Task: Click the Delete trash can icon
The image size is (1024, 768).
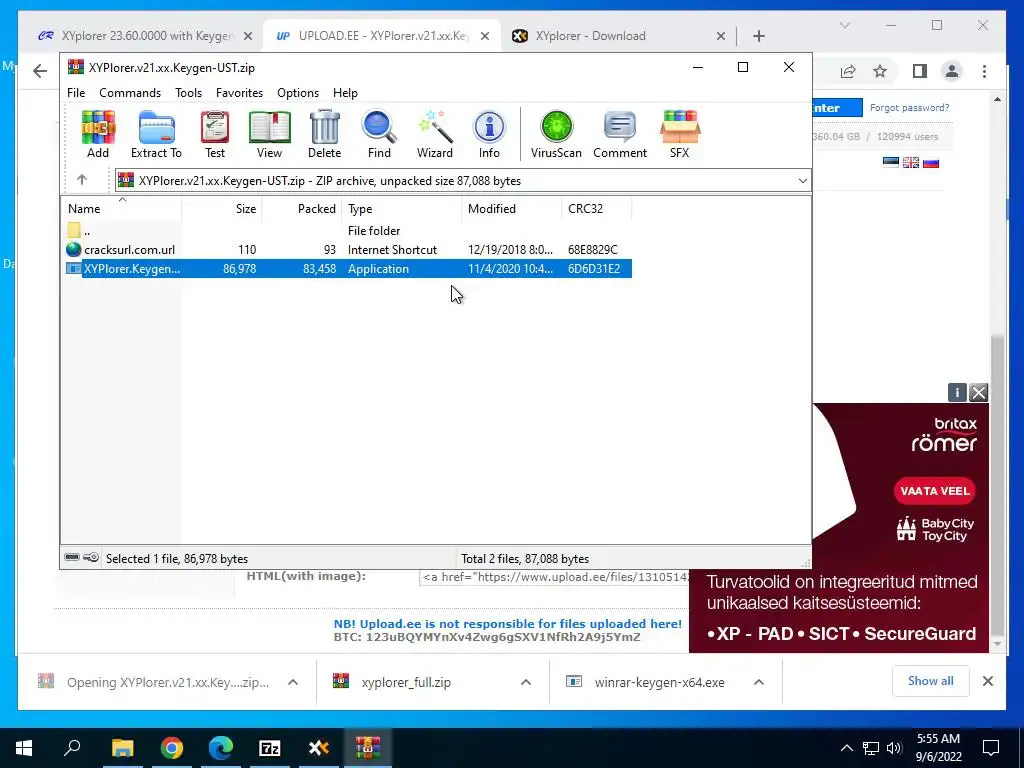Action: pos(325,134)
